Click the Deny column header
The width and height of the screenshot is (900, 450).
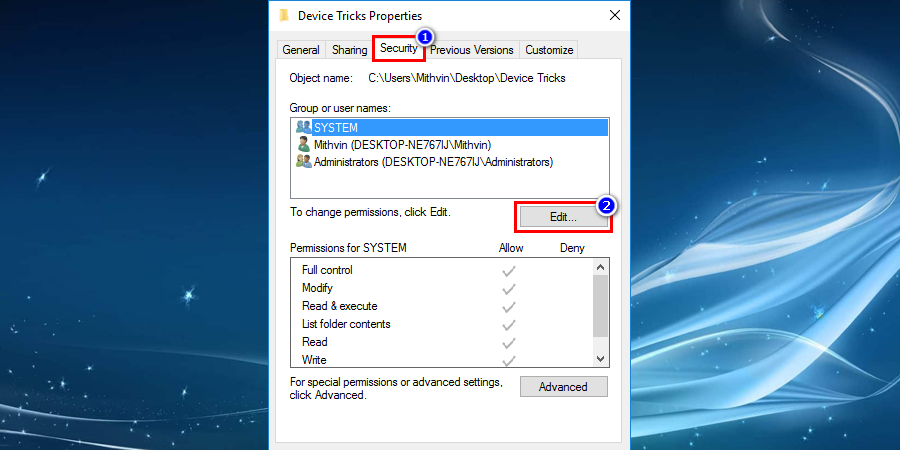[x=572, y=248]
